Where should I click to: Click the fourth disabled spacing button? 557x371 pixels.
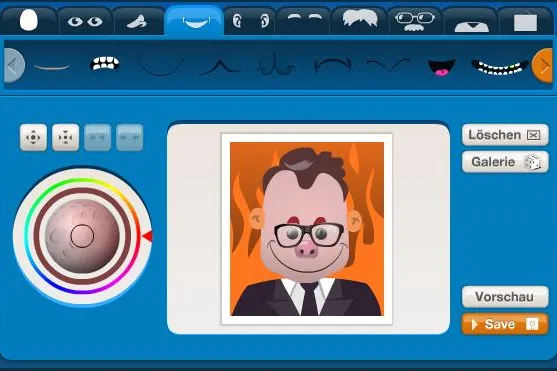129,138
